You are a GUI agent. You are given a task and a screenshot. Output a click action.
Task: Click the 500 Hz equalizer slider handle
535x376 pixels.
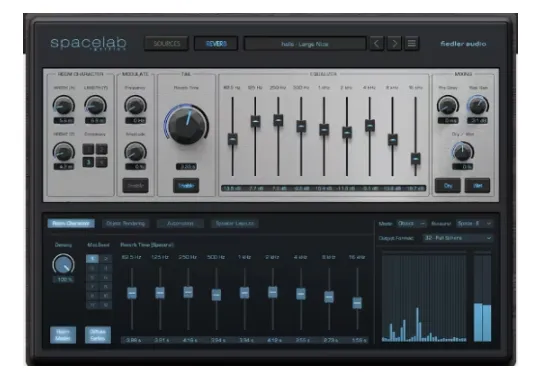pos(301,126)
